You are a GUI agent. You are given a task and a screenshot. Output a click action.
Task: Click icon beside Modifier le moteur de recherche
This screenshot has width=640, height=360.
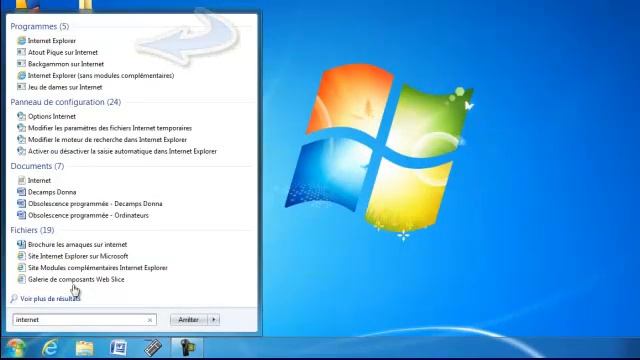tap(21, 139)
